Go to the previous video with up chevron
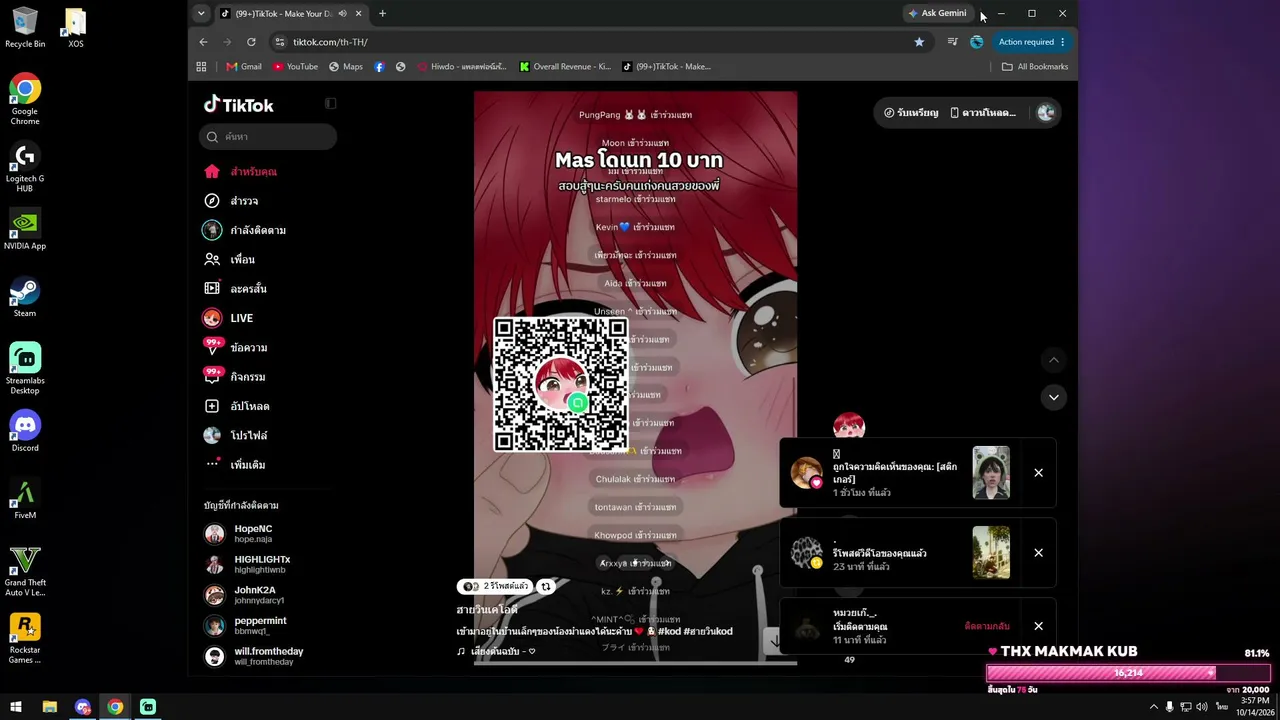The width and height of the screenshot is (1280, 720). (x=1053, y=359)
